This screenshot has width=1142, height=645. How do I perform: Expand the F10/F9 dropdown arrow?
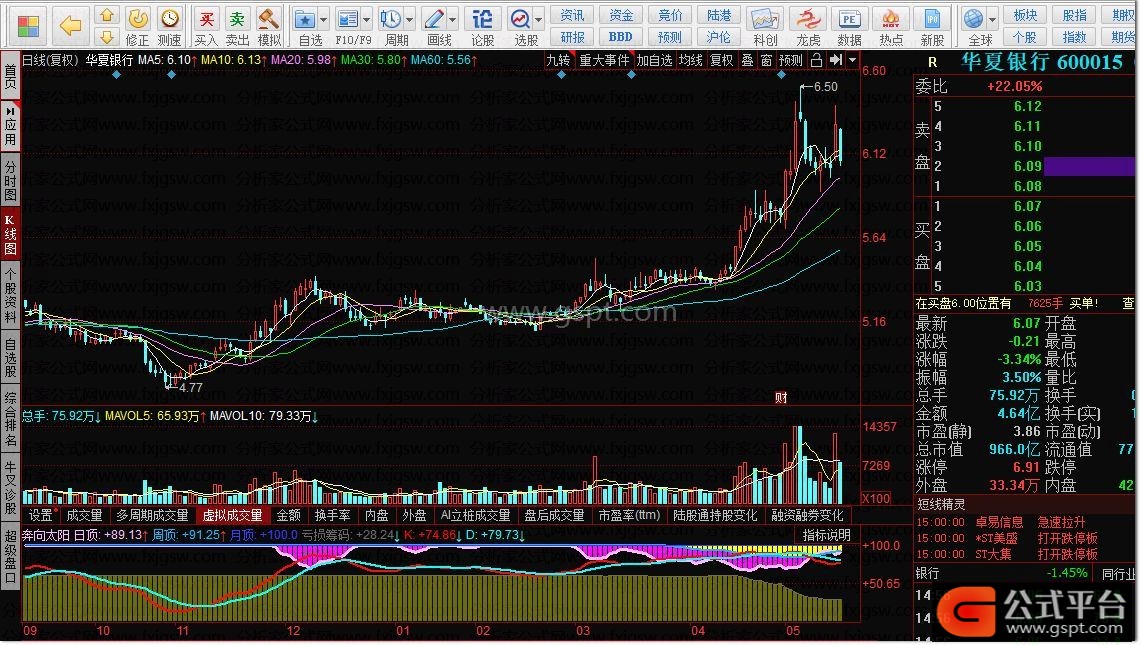[x=367, y=19]
